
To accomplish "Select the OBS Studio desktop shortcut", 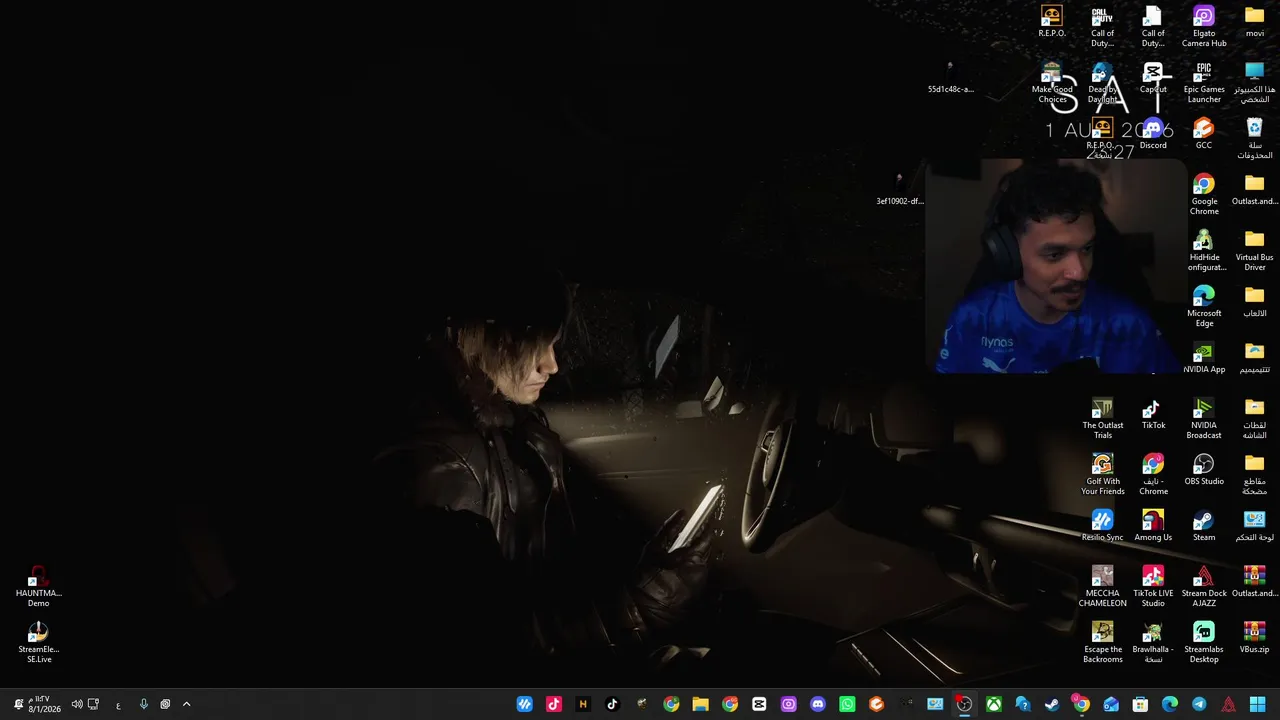I will 1204,470.
